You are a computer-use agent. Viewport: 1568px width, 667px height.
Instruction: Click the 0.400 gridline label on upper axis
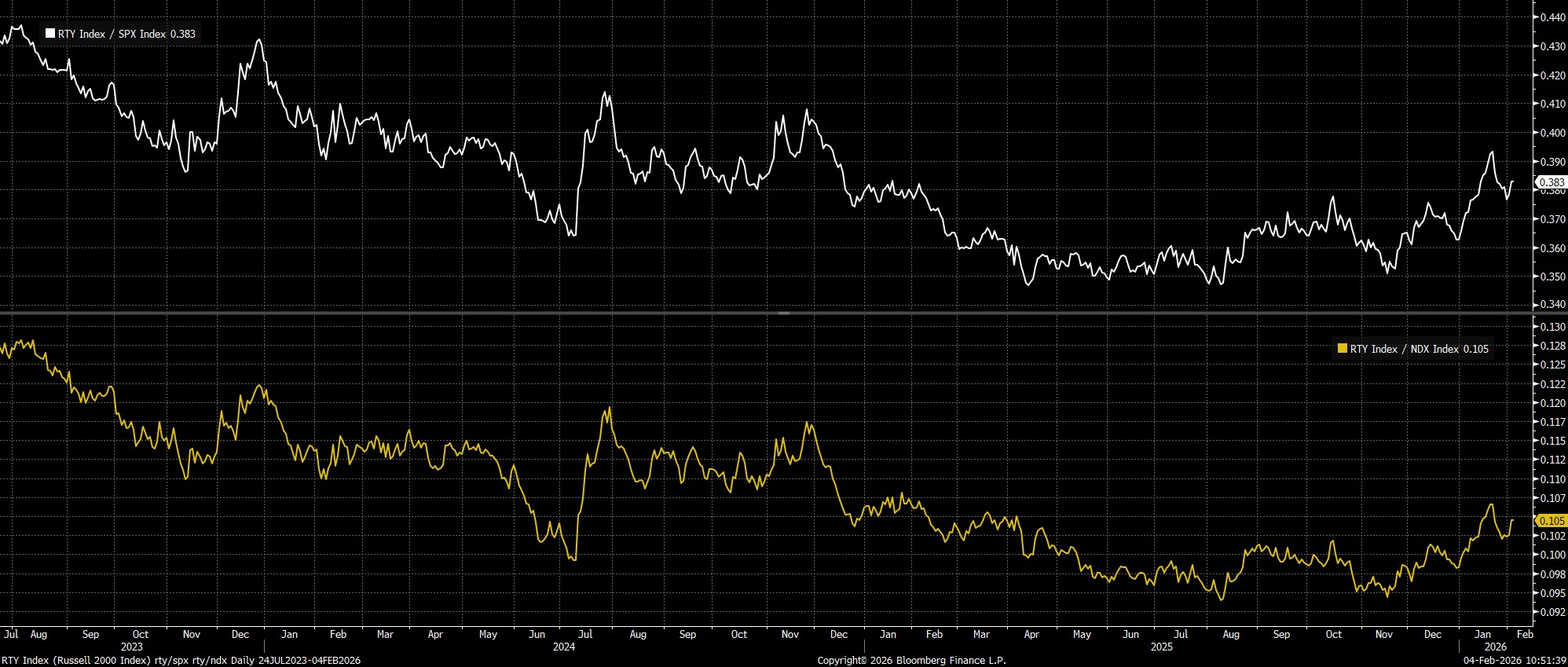pos(1551,133)
